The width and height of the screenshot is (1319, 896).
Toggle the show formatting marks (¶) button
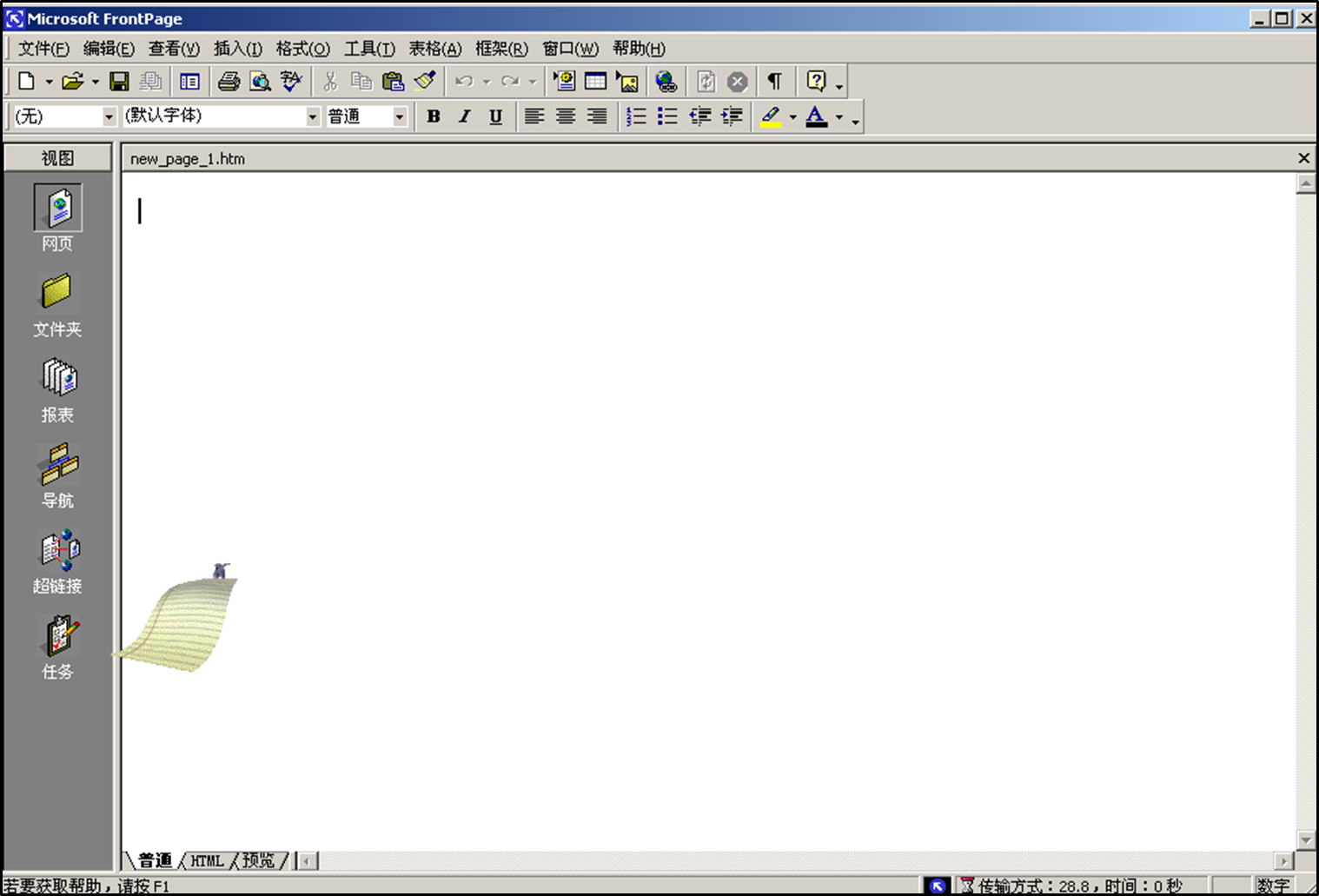coord(774,81)
